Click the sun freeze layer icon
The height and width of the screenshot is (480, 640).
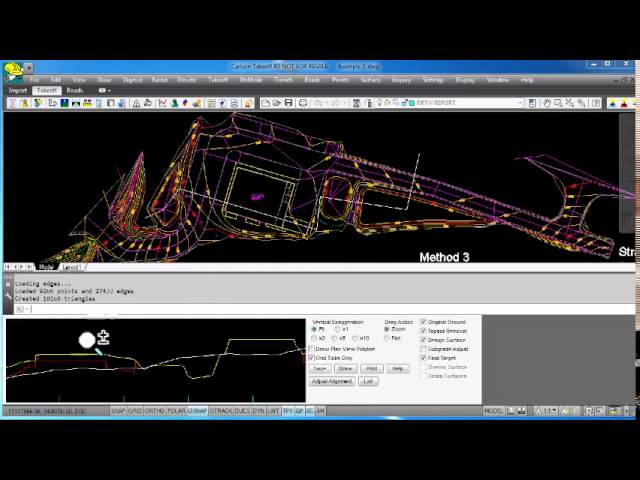pos(387,102)
